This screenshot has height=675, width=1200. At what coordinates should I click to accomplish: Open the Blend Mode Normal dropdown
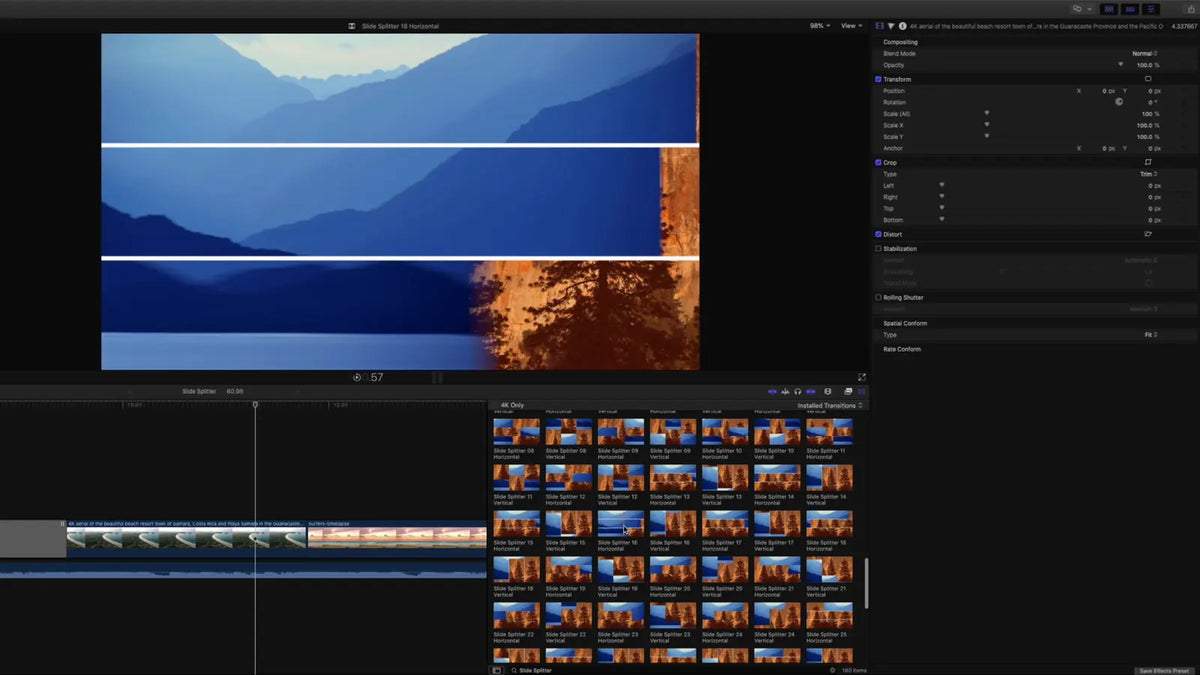(x=1145, y=54)
